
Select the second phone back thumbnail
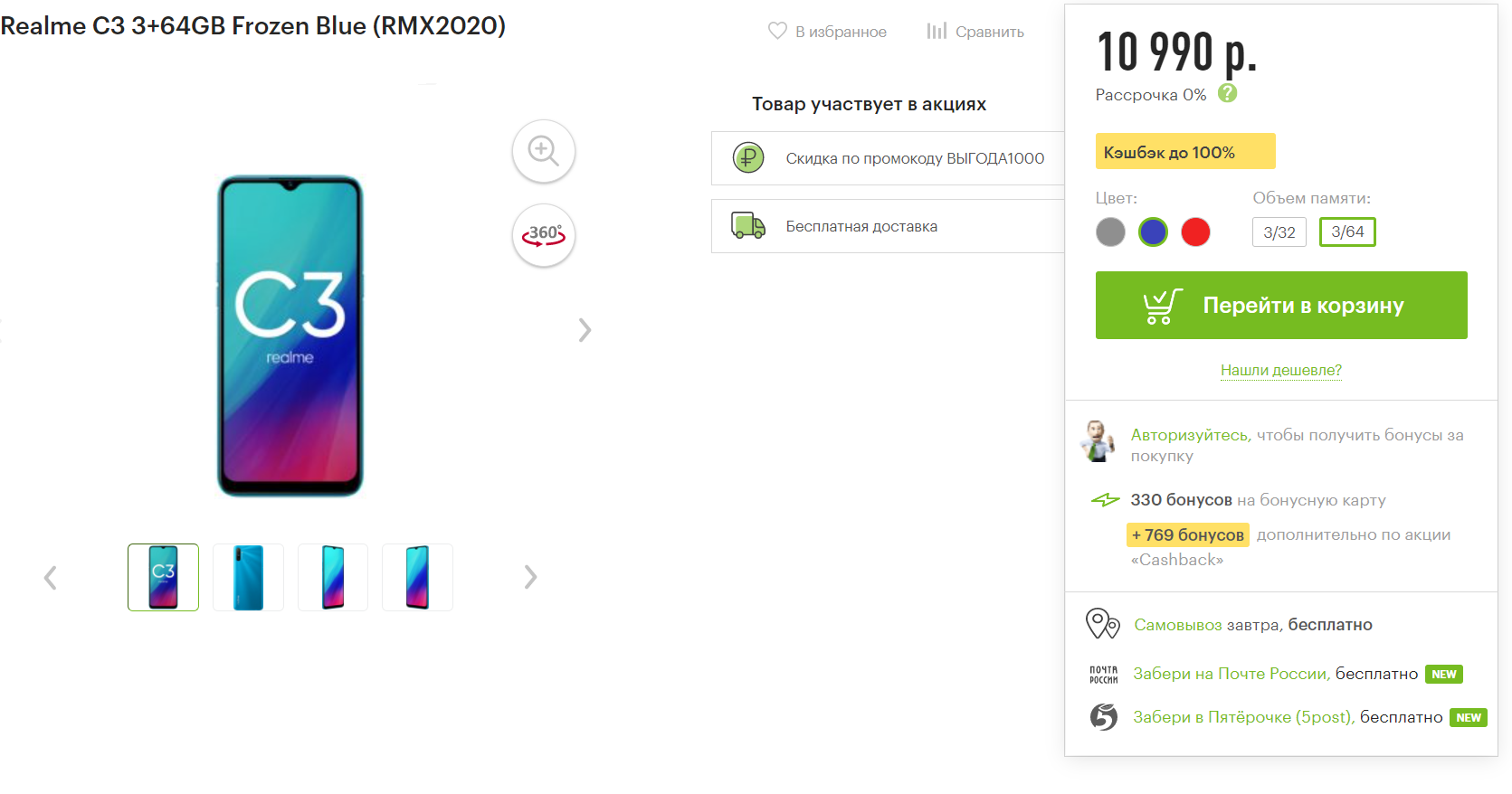(x=248, y=577)
